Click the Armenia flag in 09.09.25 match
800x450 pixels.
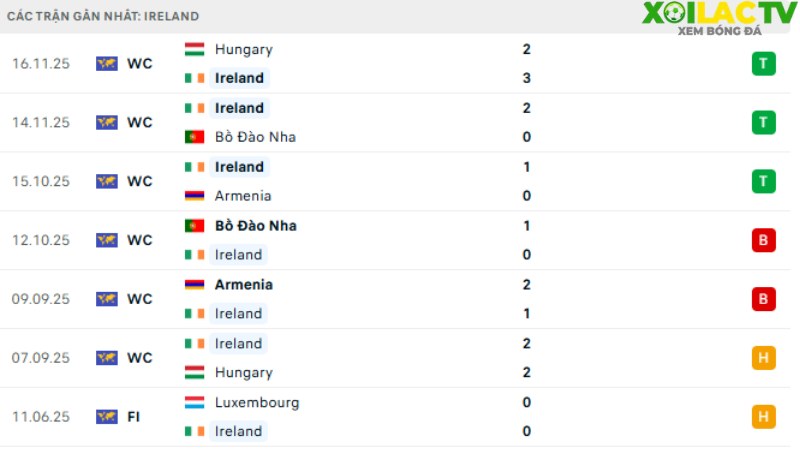click(194, 285)
